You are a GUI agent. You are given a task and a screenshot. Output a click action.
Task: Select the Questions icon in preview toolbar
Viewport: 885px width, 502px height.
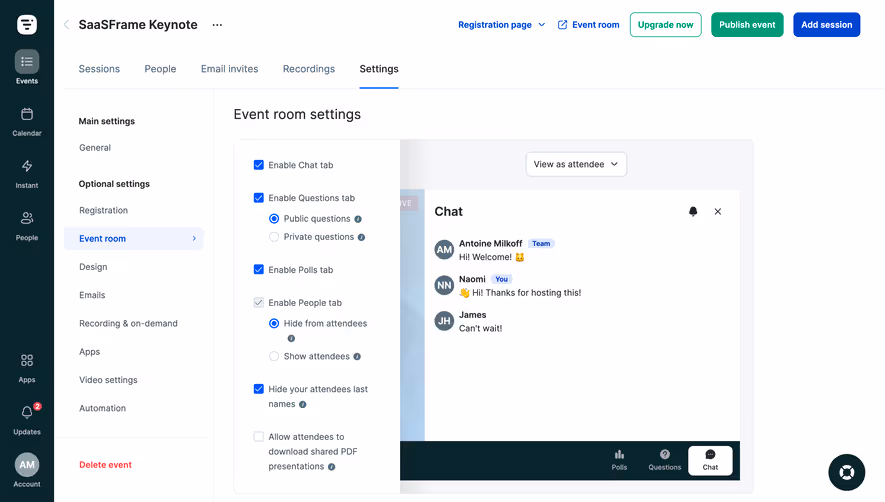(x=665, y=460)
